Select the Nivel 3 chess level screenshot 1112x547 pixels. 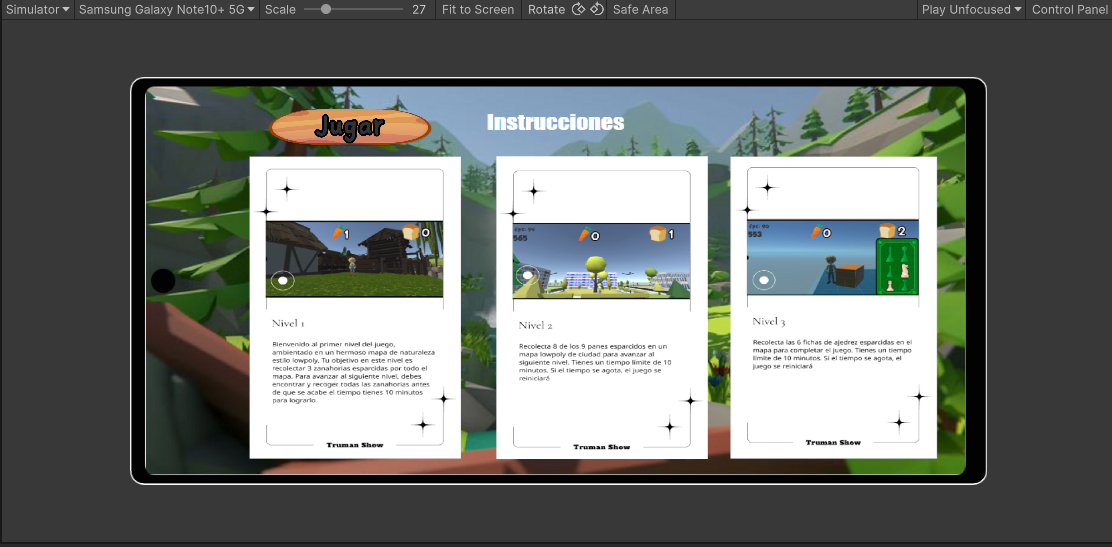(833, 258)
